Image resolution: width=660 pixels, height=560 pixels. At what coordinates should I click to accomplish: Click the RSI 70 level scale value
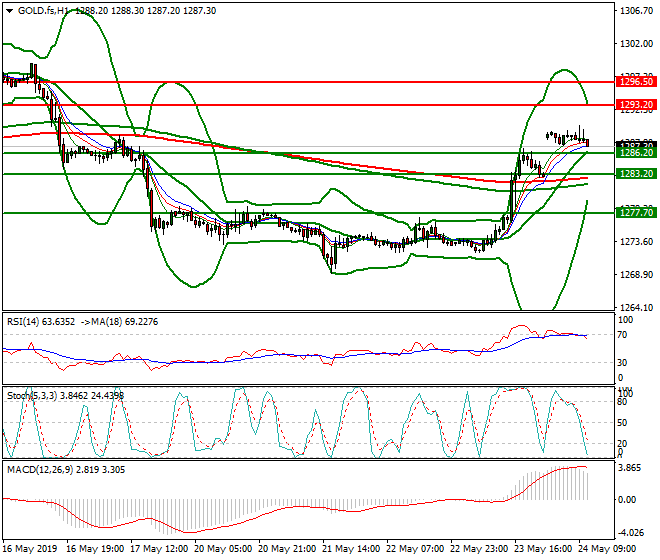(623, 335)
